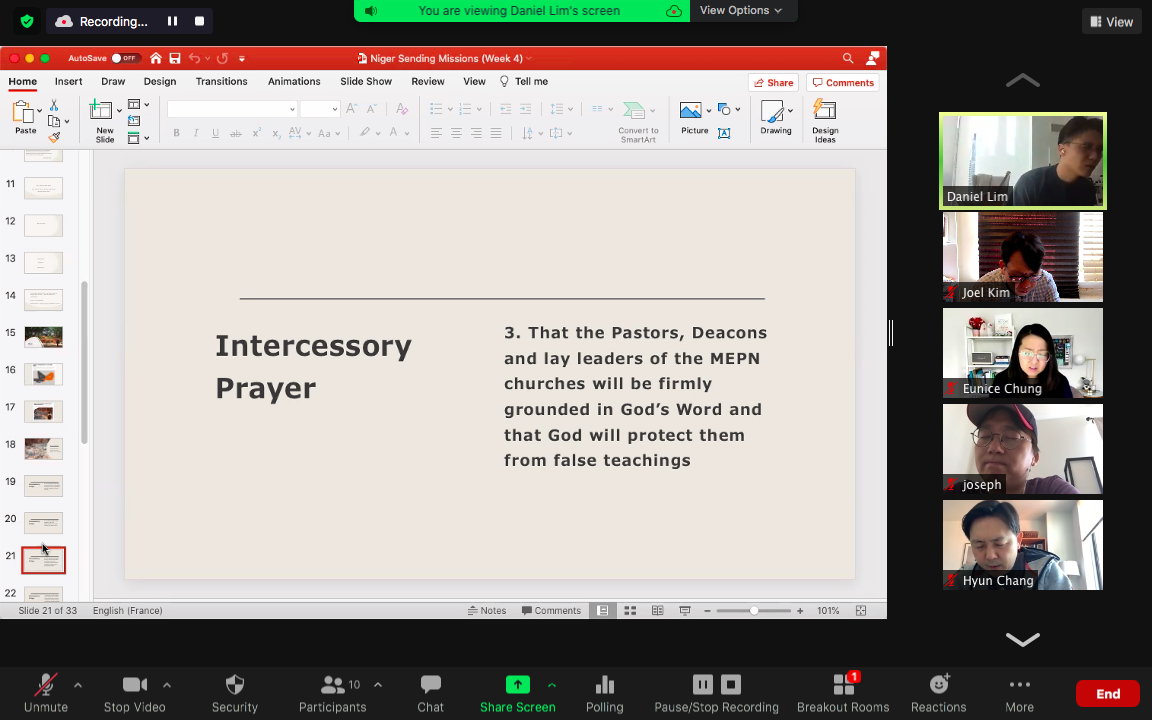Click the Paste clipboard icon
The image size is (1152, 720).
(24, 112)
